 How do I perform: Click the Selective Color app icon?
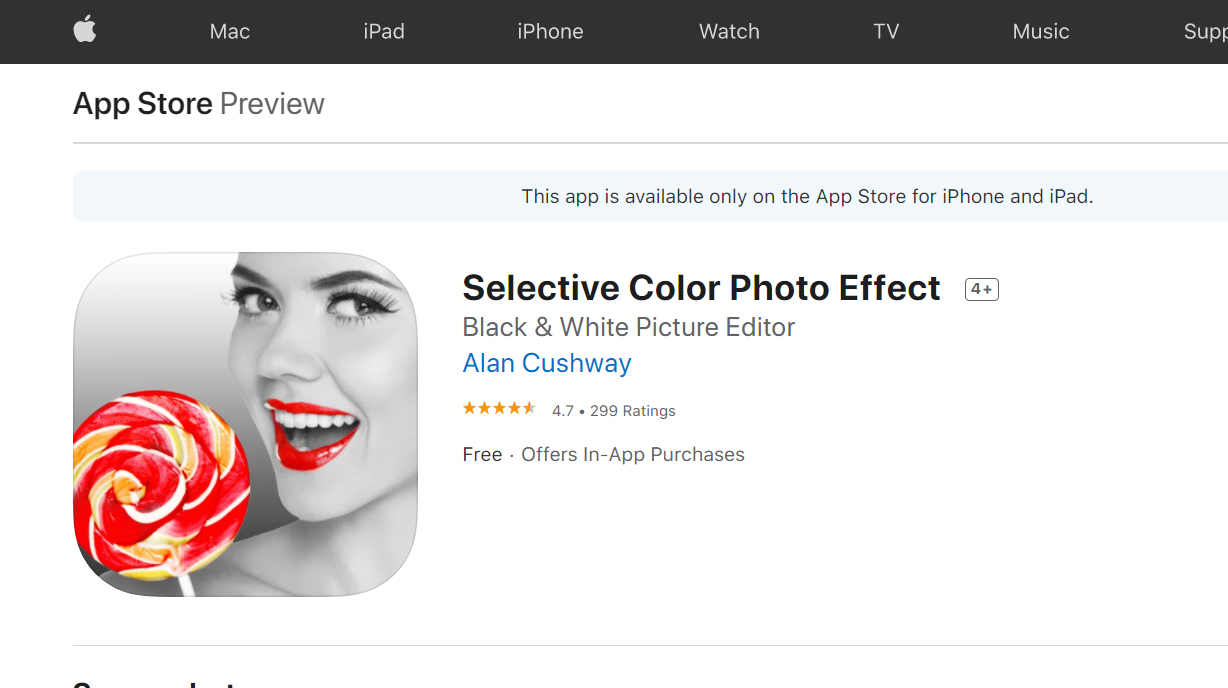pos(245,424)
